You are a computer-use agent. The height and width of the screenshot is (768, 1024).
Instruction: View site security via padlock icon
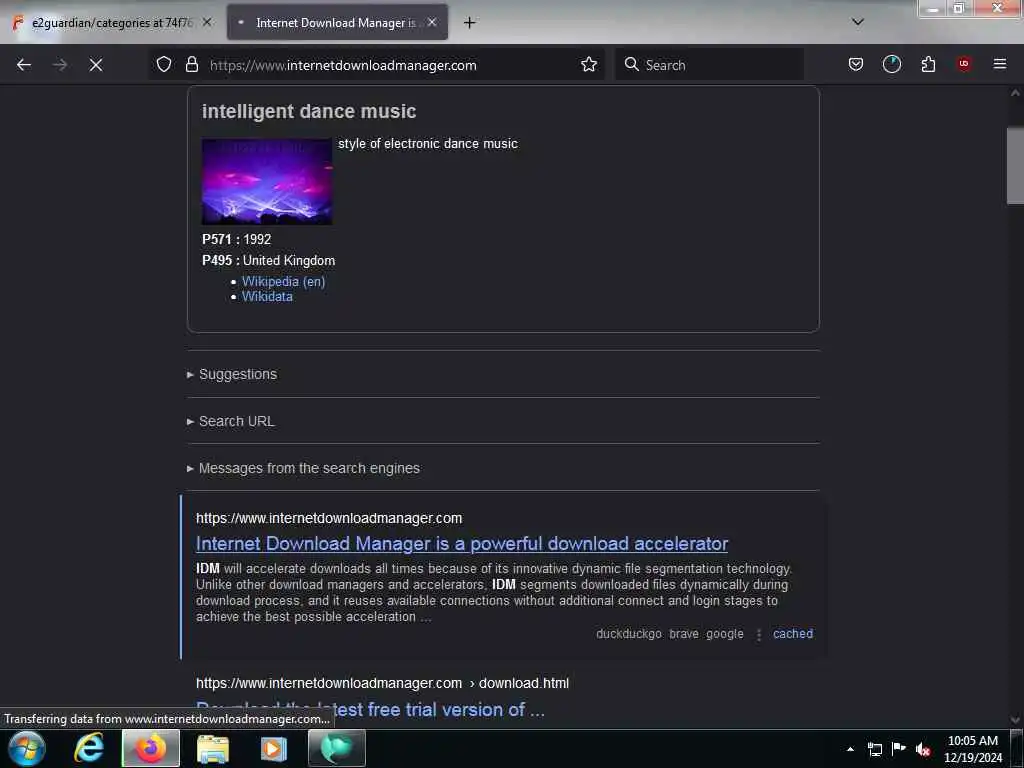point(191,64)
